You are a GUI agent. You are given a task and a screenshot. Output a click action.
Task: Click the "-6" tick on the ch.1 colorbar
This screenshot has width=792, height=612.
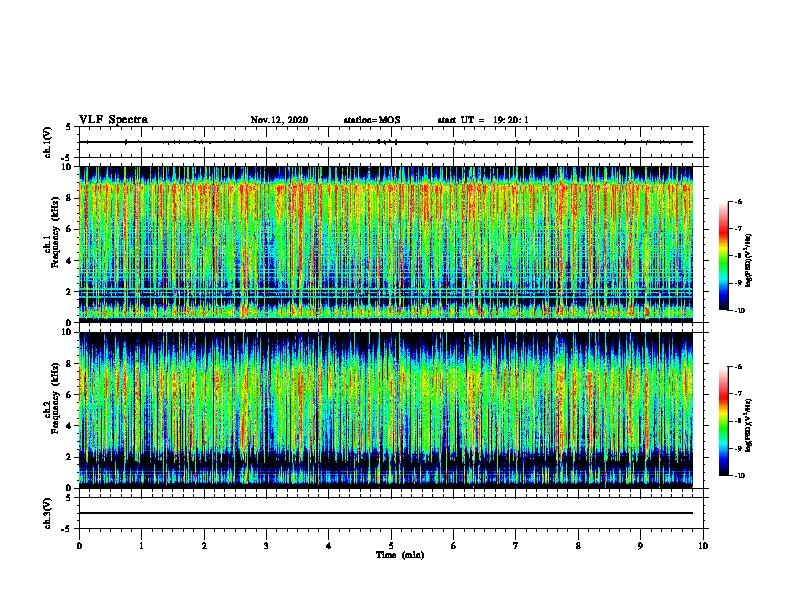738,202
